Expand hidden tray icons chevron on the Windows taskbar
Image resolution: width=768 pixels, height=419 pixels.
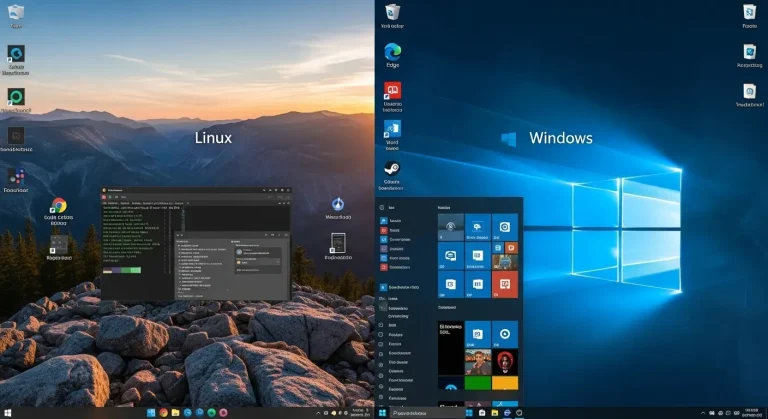point(703,413)
